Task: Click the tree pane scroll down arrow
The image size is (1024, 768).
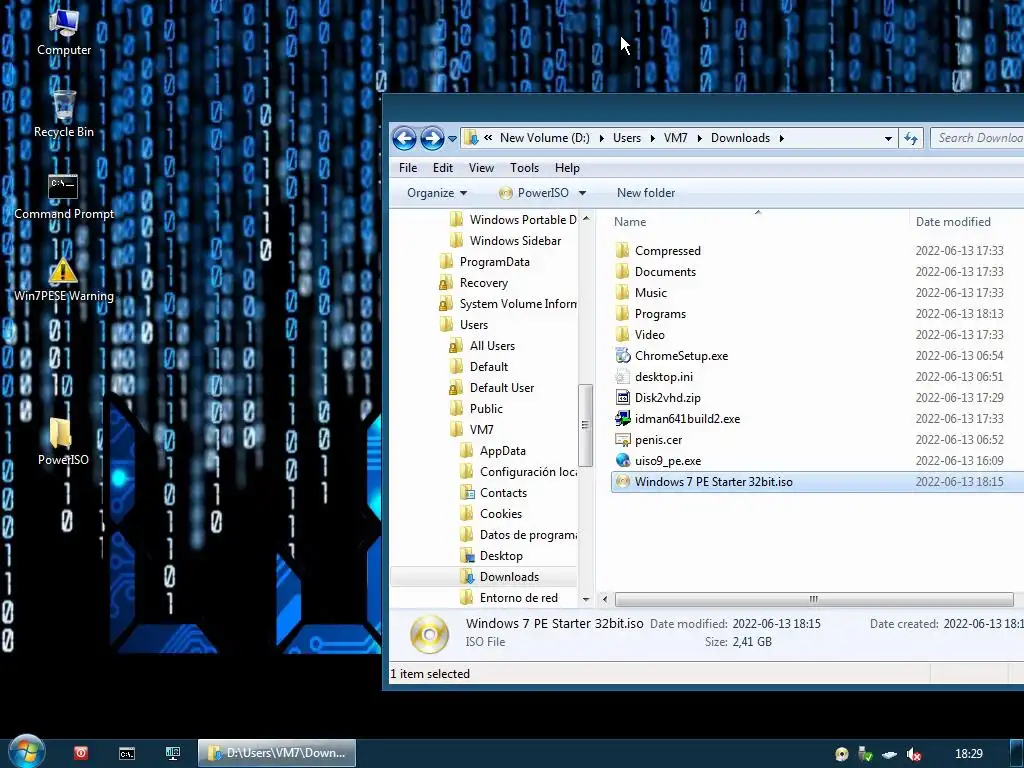Action: [x=586, y=599]
